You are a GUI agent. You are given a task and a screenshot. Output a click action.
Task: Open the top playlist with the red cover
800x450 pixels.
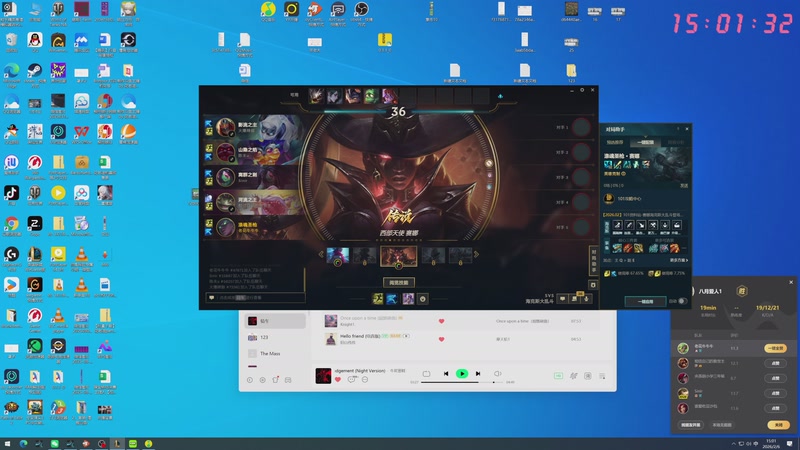[275, 321]
